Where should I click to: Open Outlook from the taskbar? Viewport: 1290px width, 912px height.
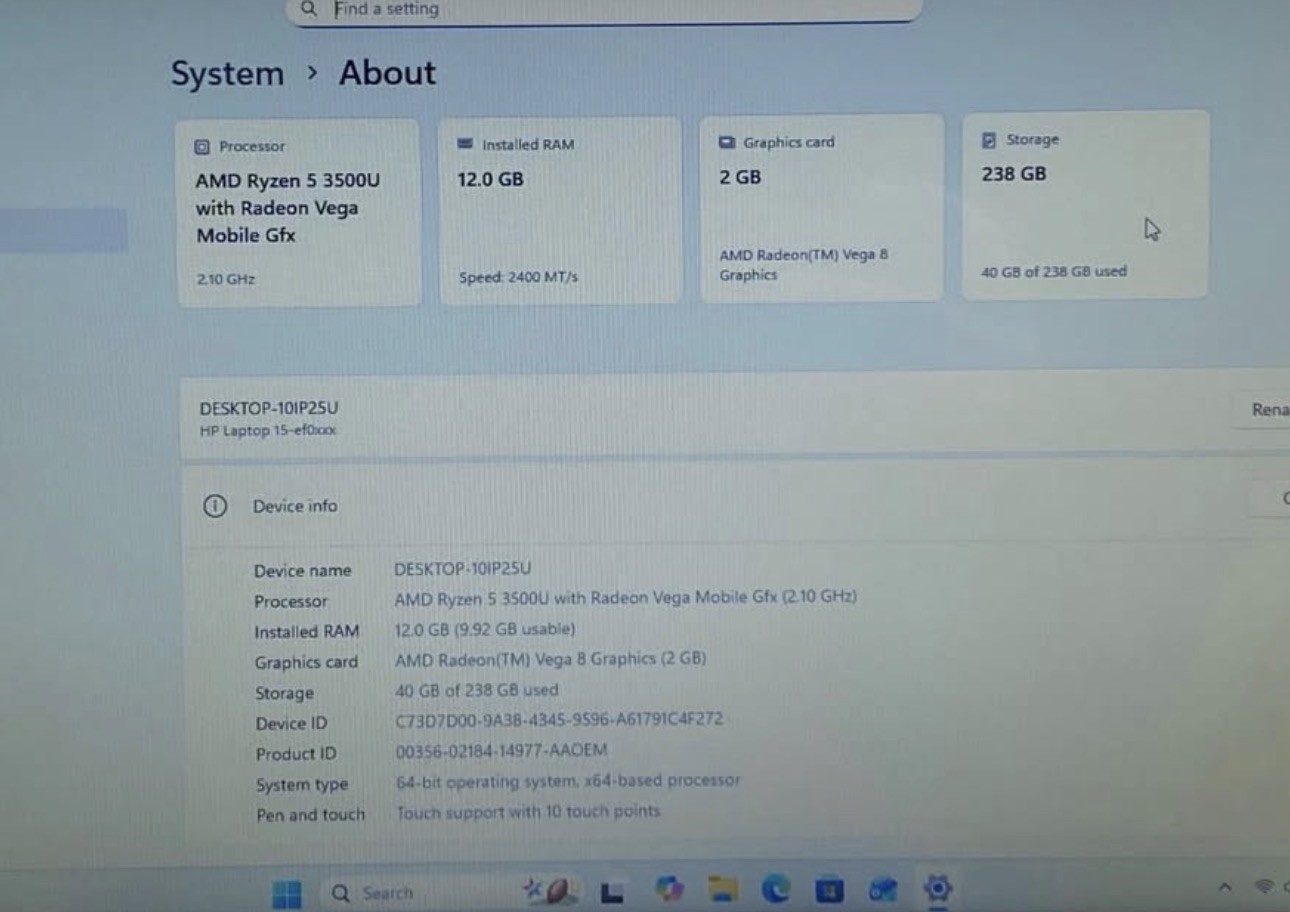(883, 889)
